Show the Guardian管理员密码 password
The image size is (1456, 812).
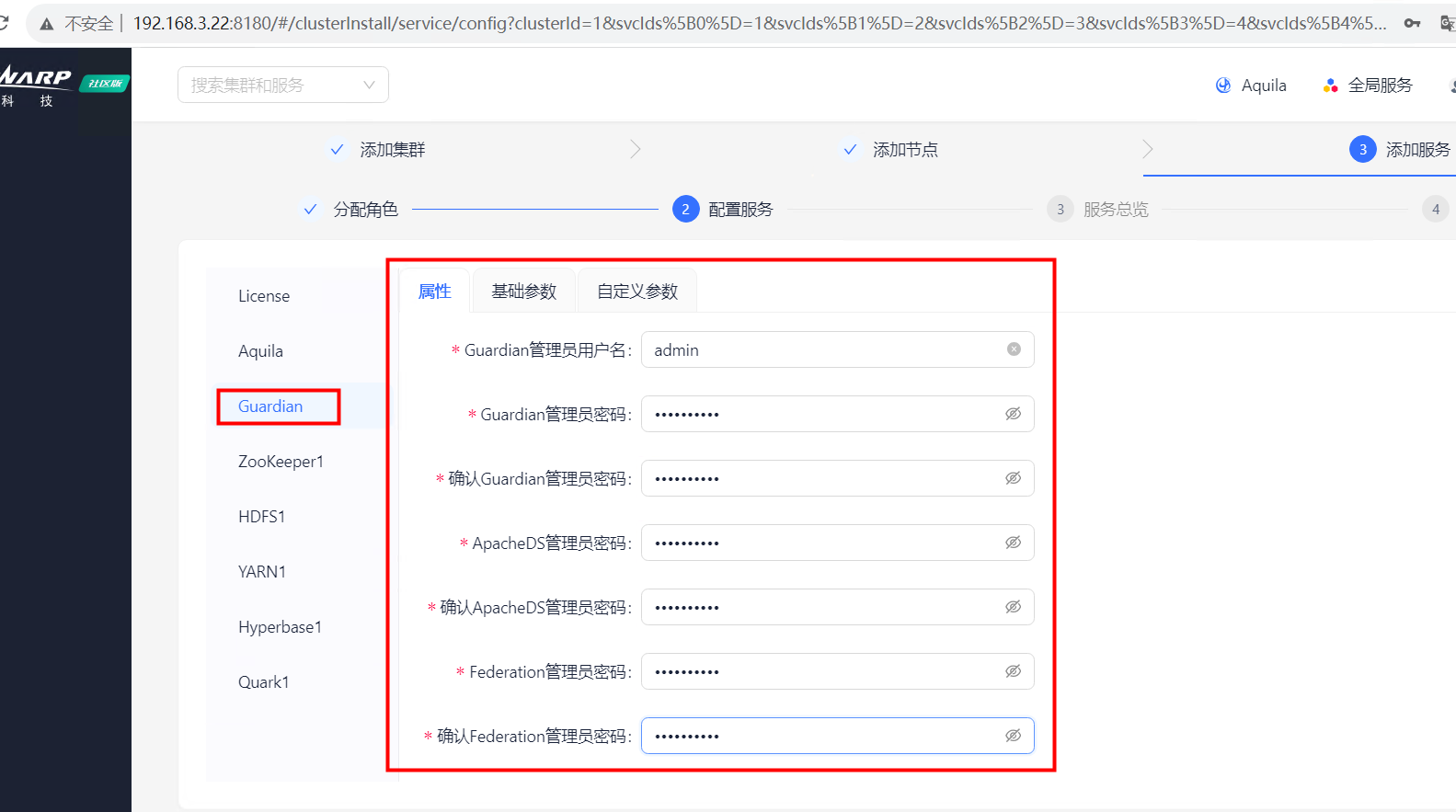[1014, 414]
